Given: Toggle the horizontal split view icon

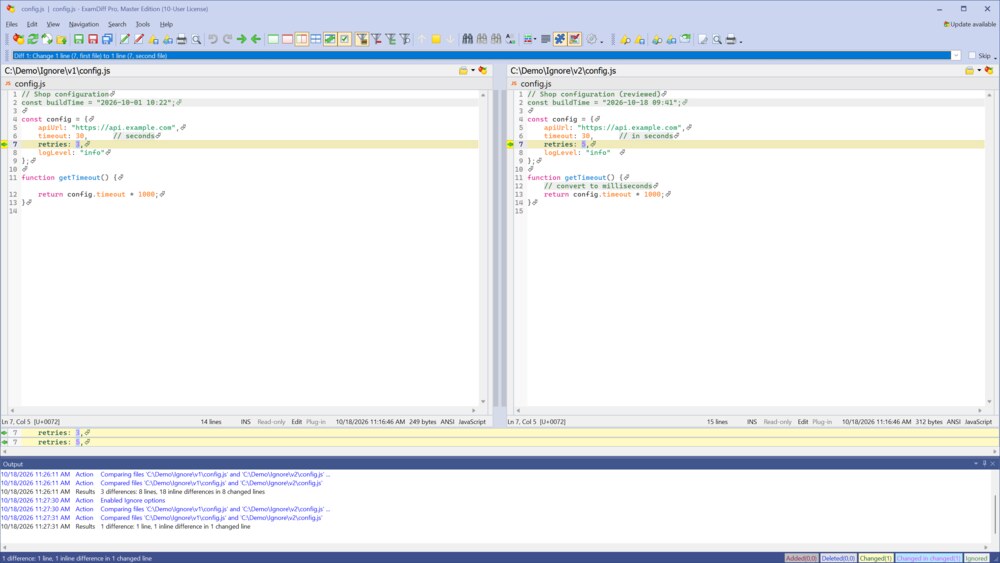Looking at the screenshot, I should click(316, 40).
